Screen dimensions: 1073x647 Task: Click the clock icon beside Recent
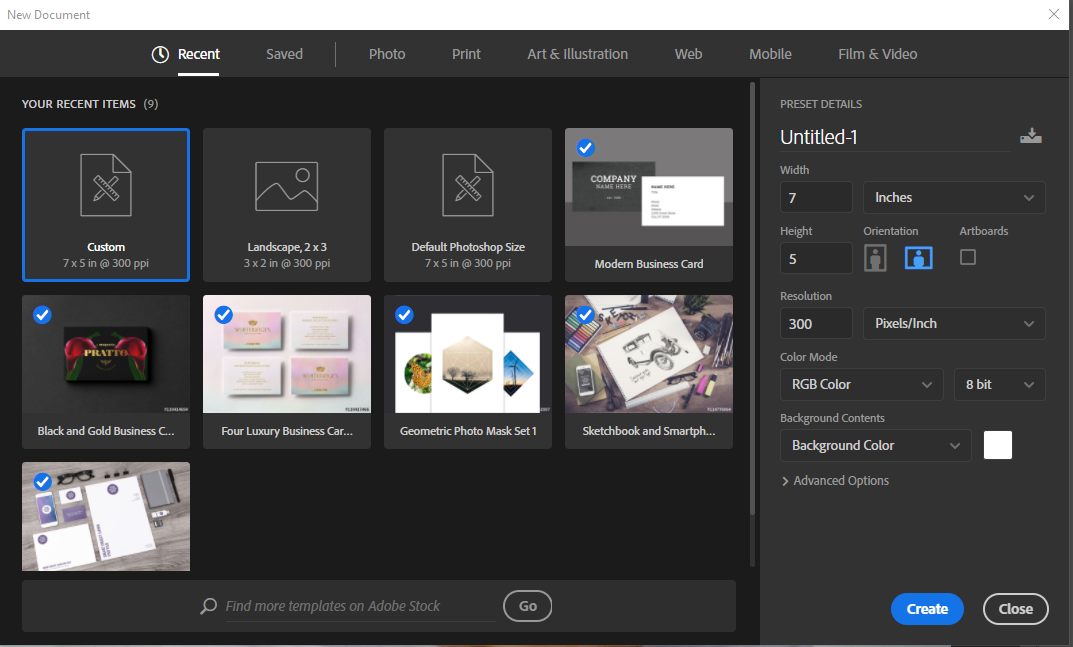pos(160,55)
